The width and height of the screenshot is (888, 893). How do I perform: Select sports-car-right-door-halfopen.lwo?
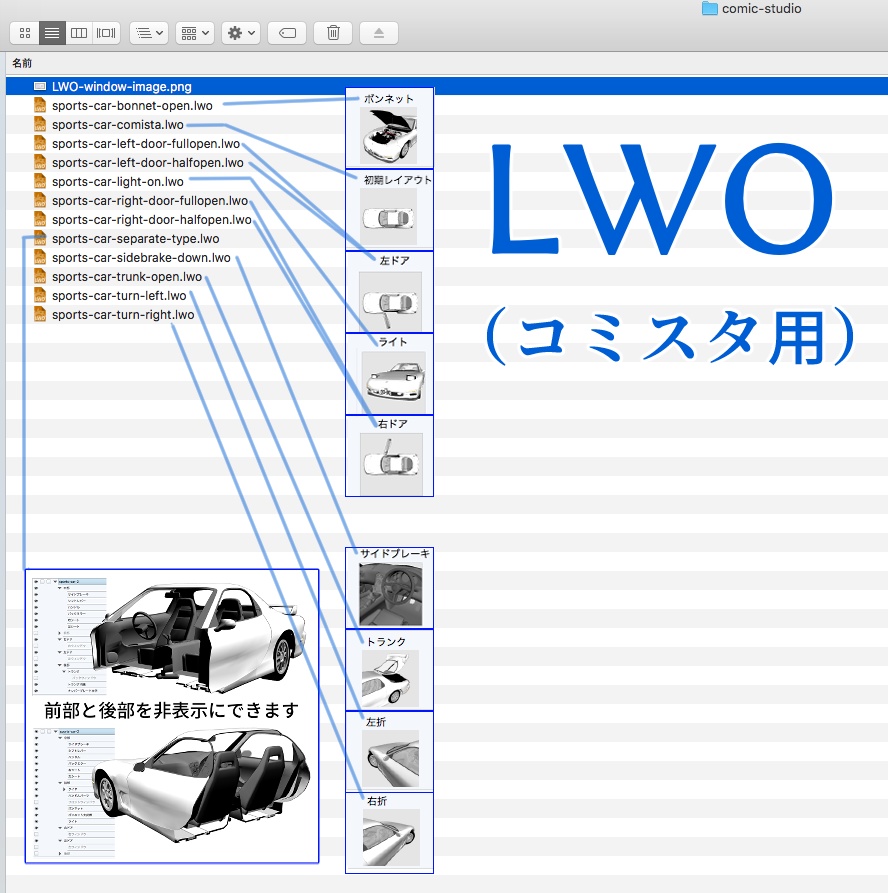pyautogui.click(x=152, y=220)
